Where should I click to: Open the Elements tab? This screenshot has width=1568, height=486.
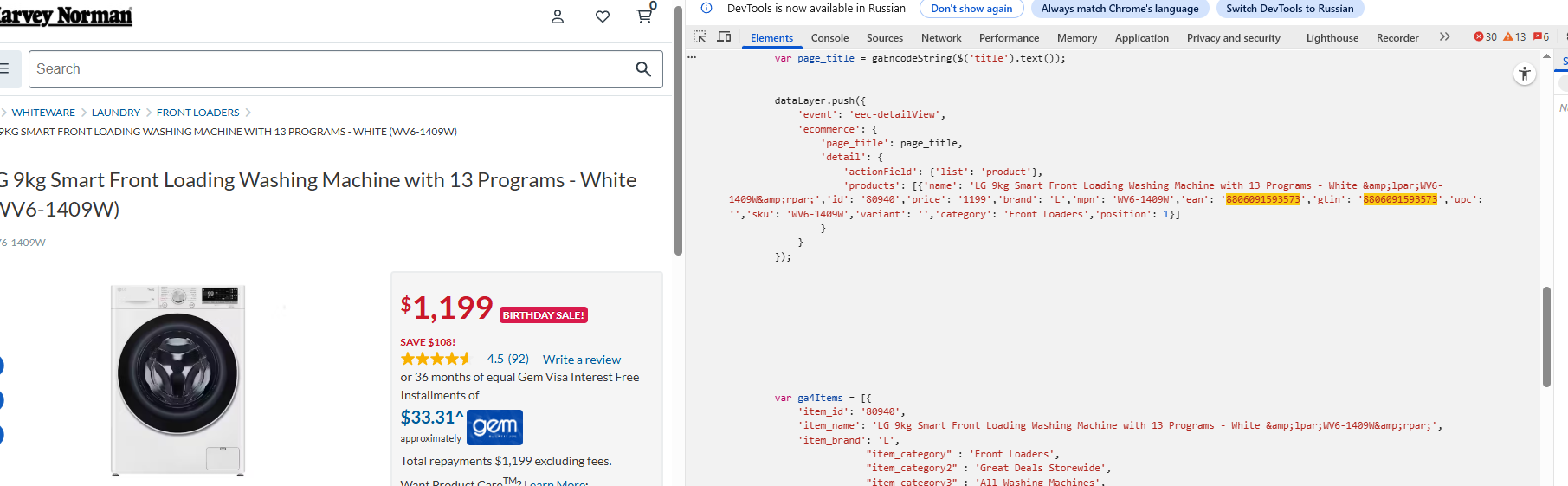click(771, 38)
